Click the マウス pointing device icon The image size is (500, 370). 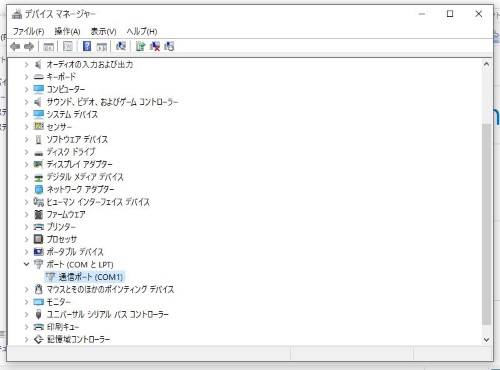point(38,289)
